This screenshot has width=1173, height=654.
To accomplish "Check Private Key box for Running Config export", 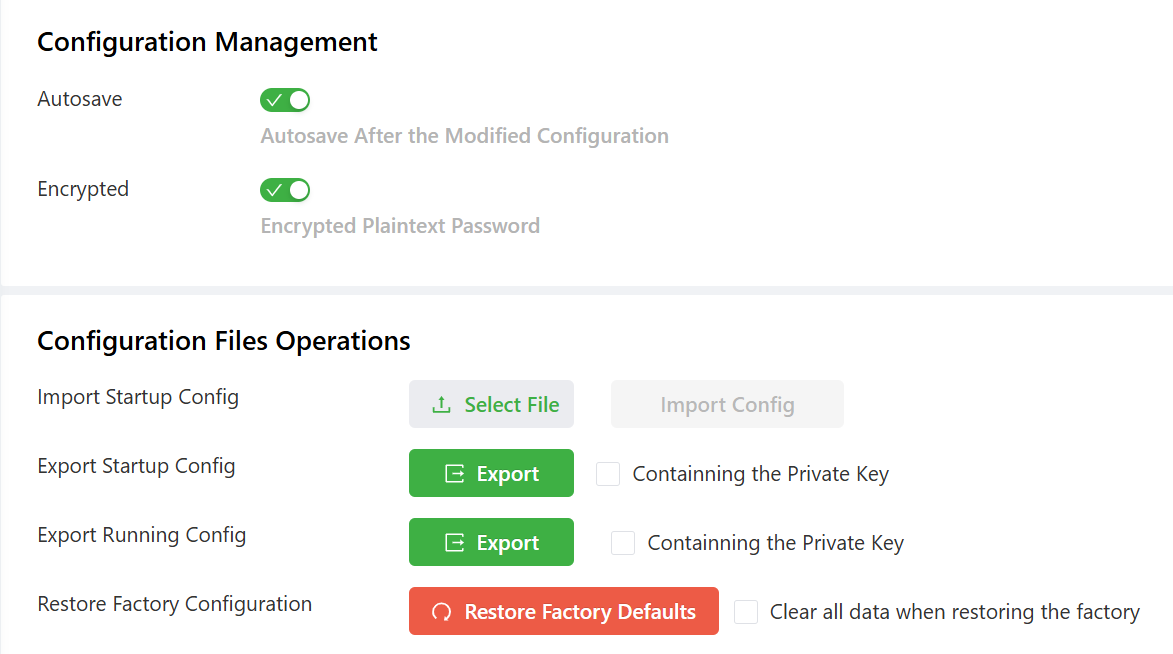I will [x=623, y=543].
